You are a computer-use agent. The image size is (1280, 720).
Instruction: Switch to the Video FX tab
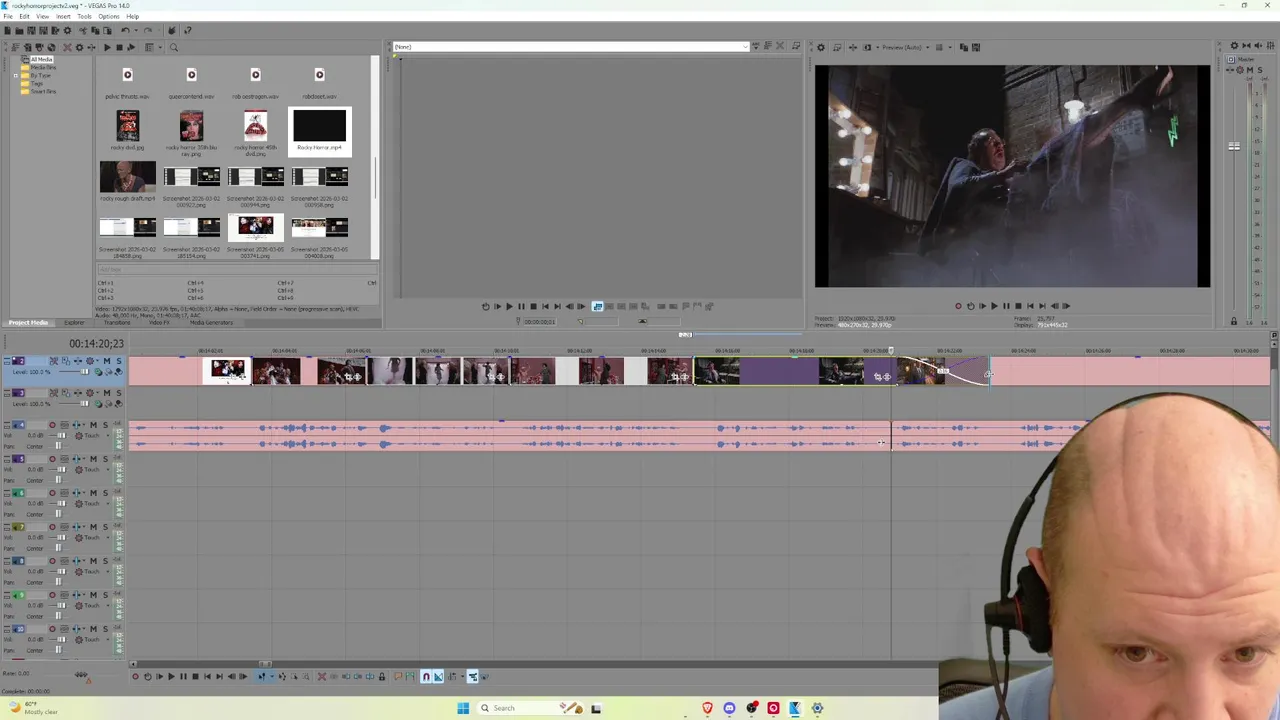tap(159, 322)
